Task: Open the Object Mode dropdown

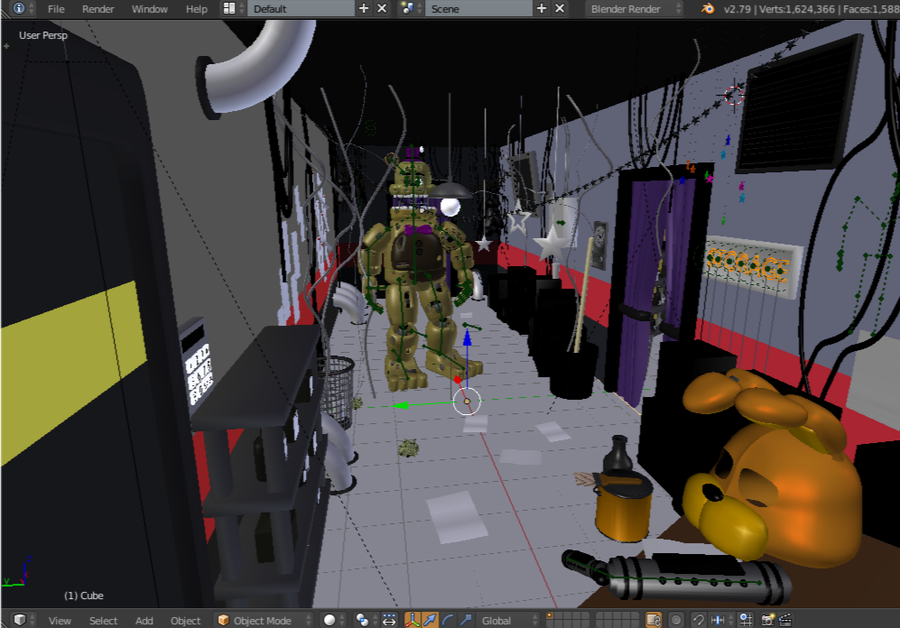Action: pyautogui.click(x=264, y=620)
